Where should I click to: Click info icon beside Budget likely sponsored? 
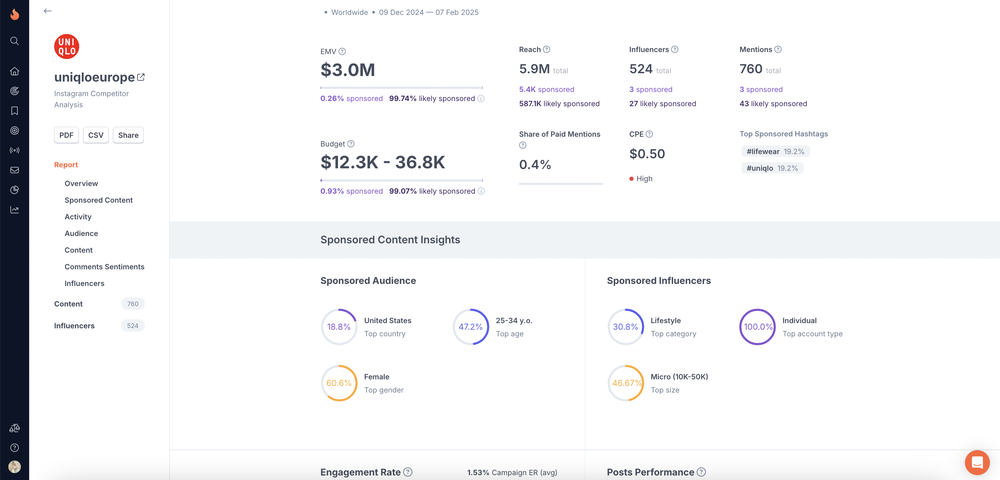(481, 191)
